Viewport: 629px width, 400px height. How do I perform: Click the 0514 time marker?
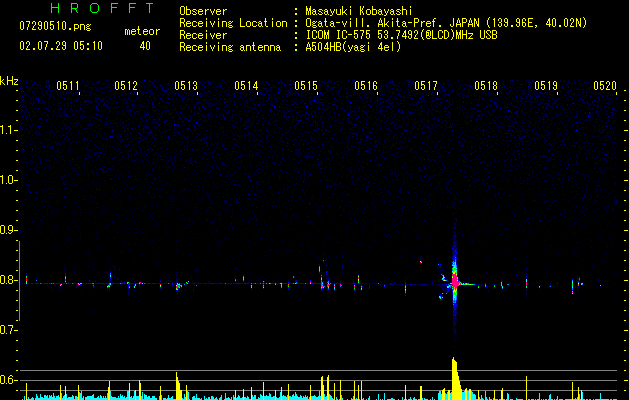point(246,86)
